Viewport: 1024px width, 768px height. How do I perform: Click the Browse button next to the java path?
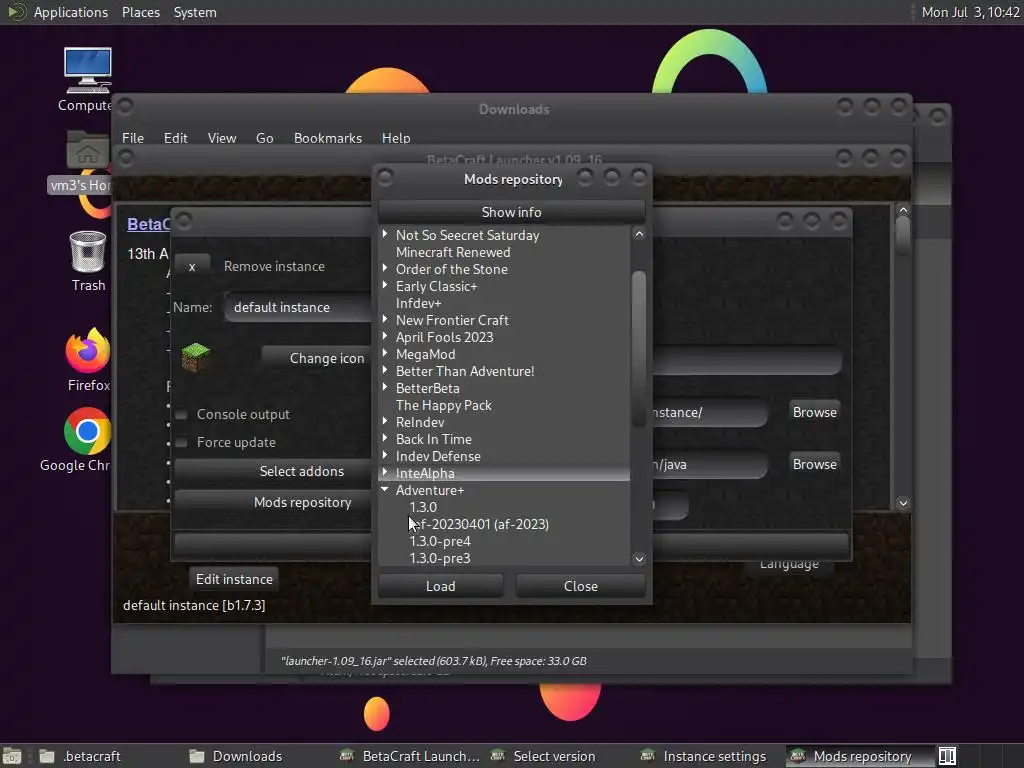pyautogui.click(x=814, y=464)
